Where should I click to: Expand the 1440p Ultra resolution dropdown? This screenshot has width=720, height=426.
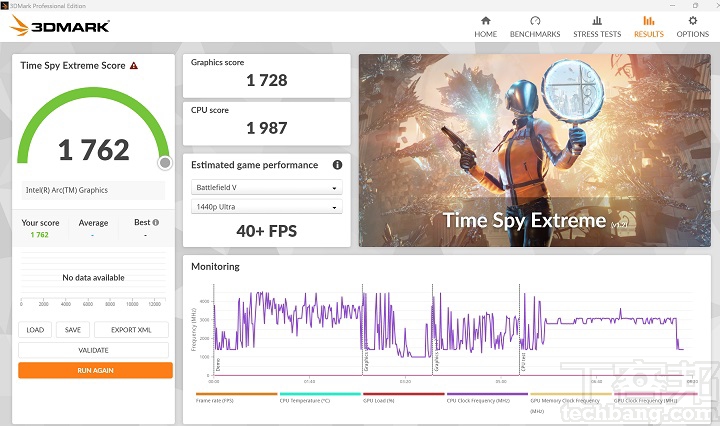tap(266, 207)
